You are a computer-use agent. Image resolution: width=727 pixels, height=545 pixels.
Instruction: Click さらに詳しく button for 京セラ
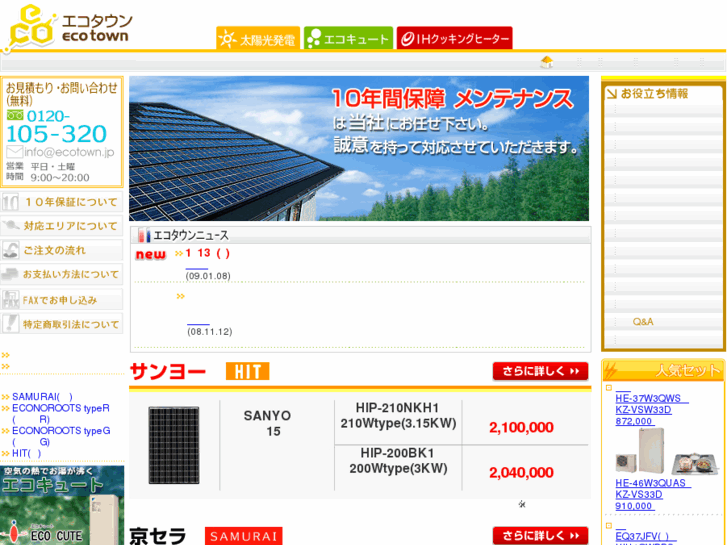pos(540,535)
